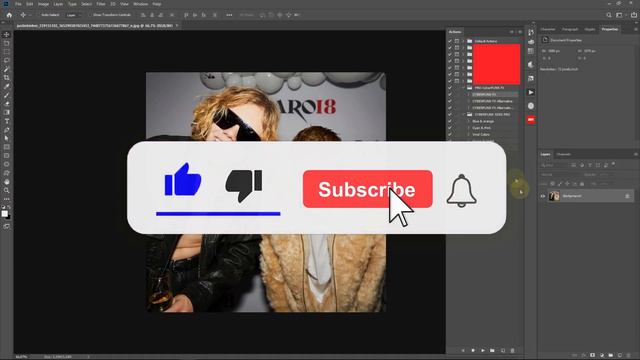Create new group folder in Layers panel
The height and width of the screenshot is (360, 640).
611,355
